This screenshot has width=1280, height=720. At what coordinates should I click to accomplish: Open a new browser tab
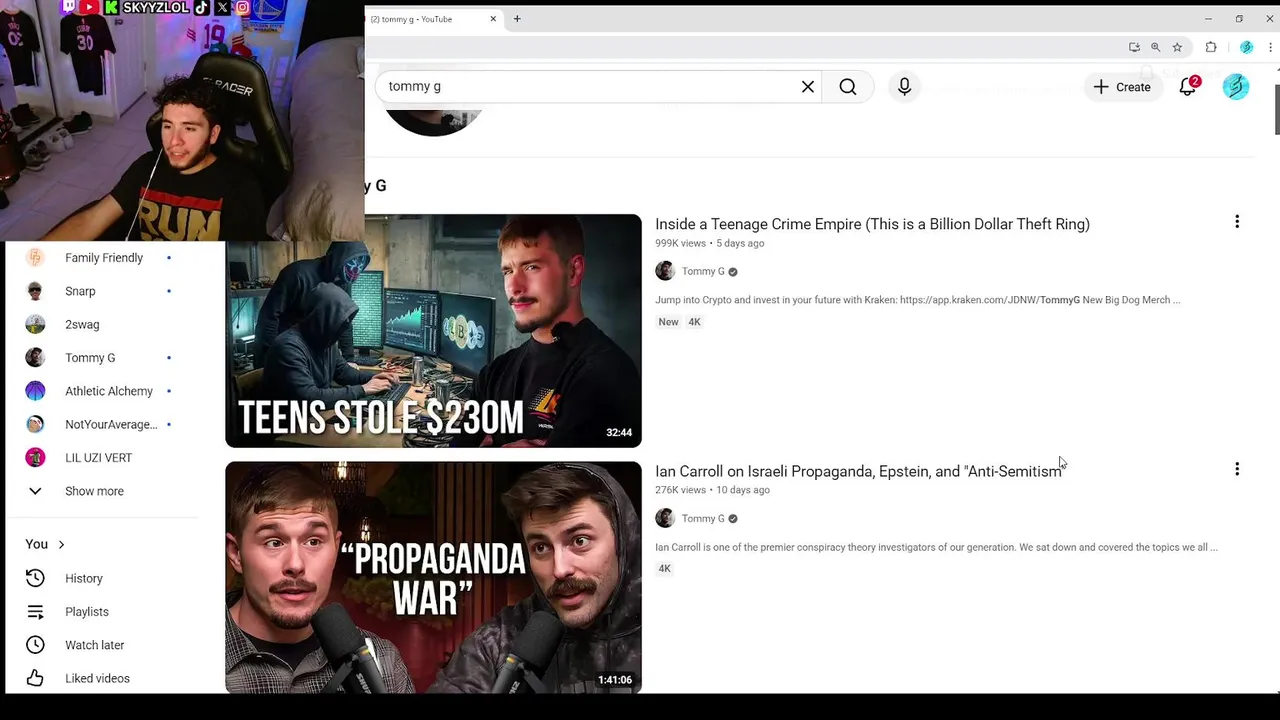tap(517, 19)
